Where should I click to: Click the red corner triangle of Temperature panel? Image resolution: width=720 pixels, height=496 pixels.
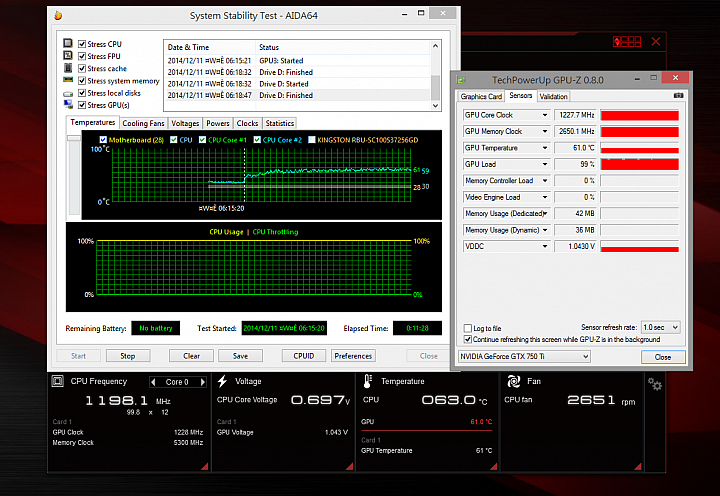(494, 467)
